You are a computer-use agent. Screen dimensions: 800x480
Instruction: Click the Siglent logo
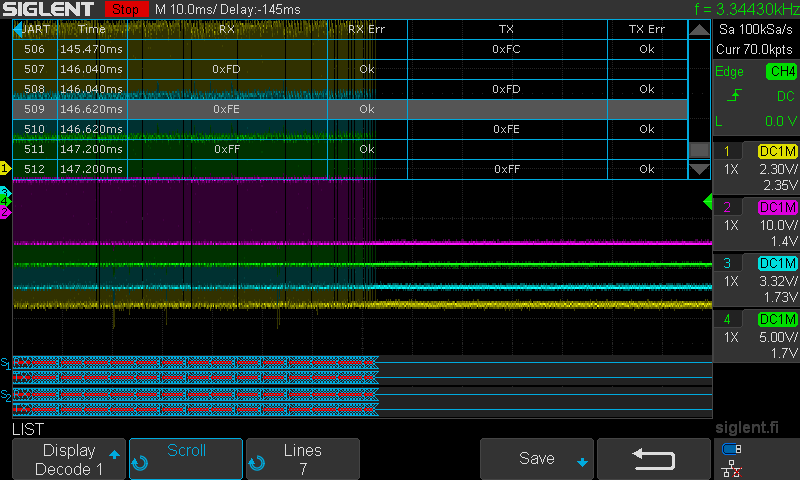(x=48, y=9)
